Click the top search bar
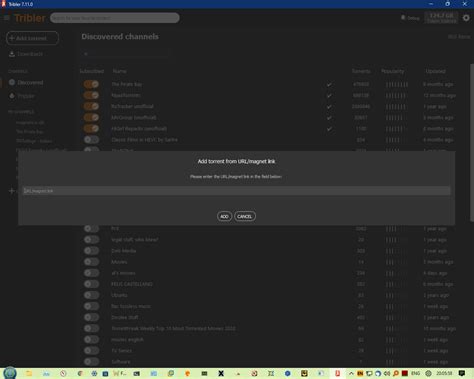 [115, 18]
